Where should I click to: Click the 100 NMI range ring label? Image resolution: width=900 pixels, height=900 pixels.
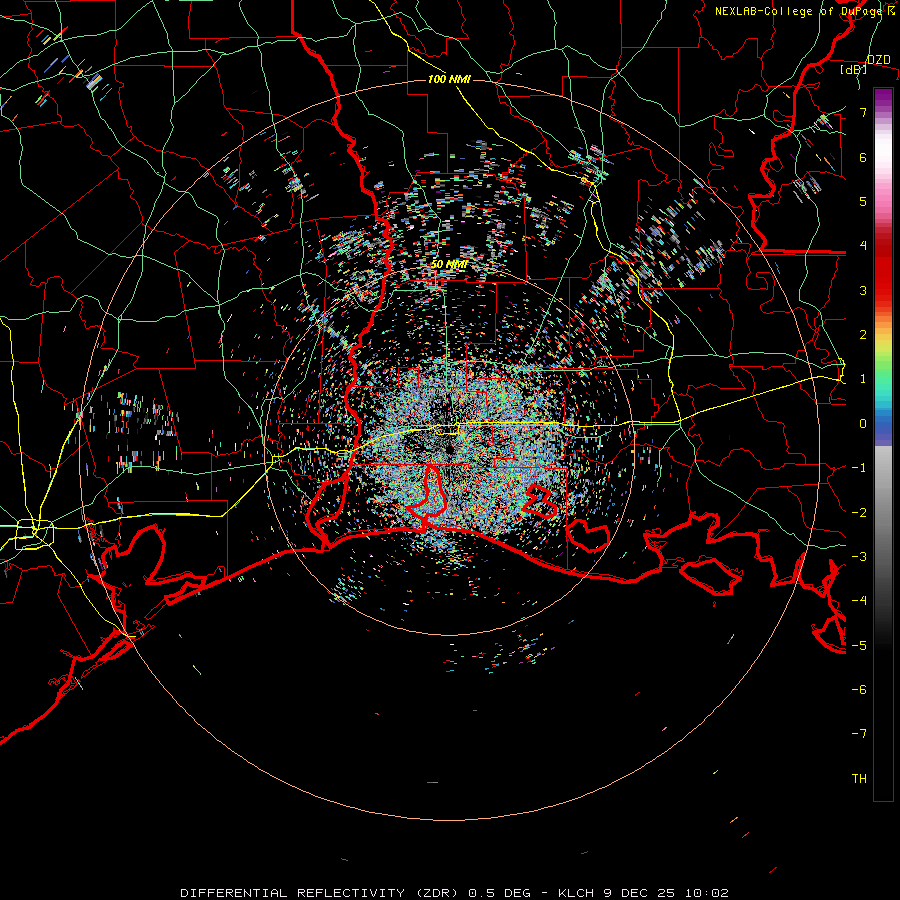(449, 79)
